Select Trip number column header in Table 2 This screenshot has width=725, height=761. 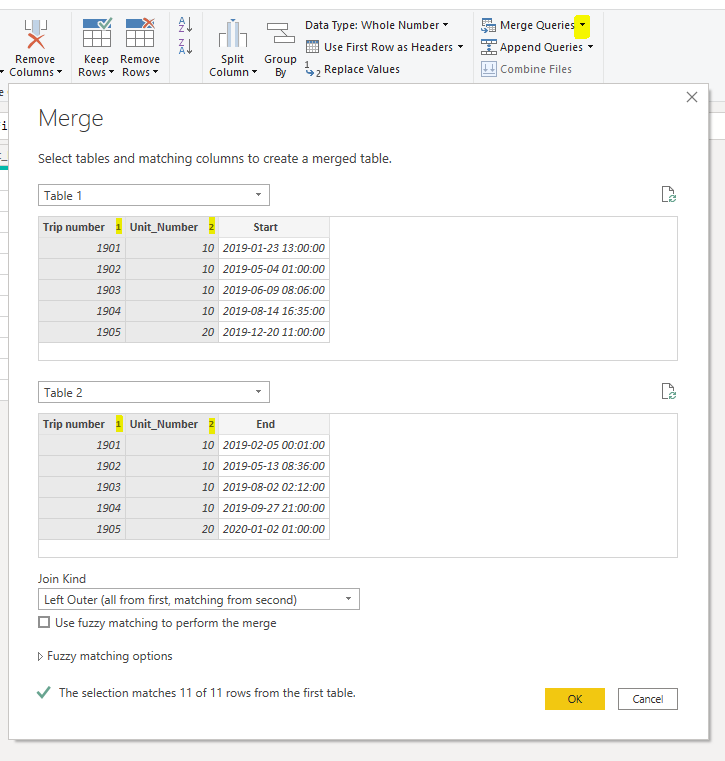click(82, 424)
